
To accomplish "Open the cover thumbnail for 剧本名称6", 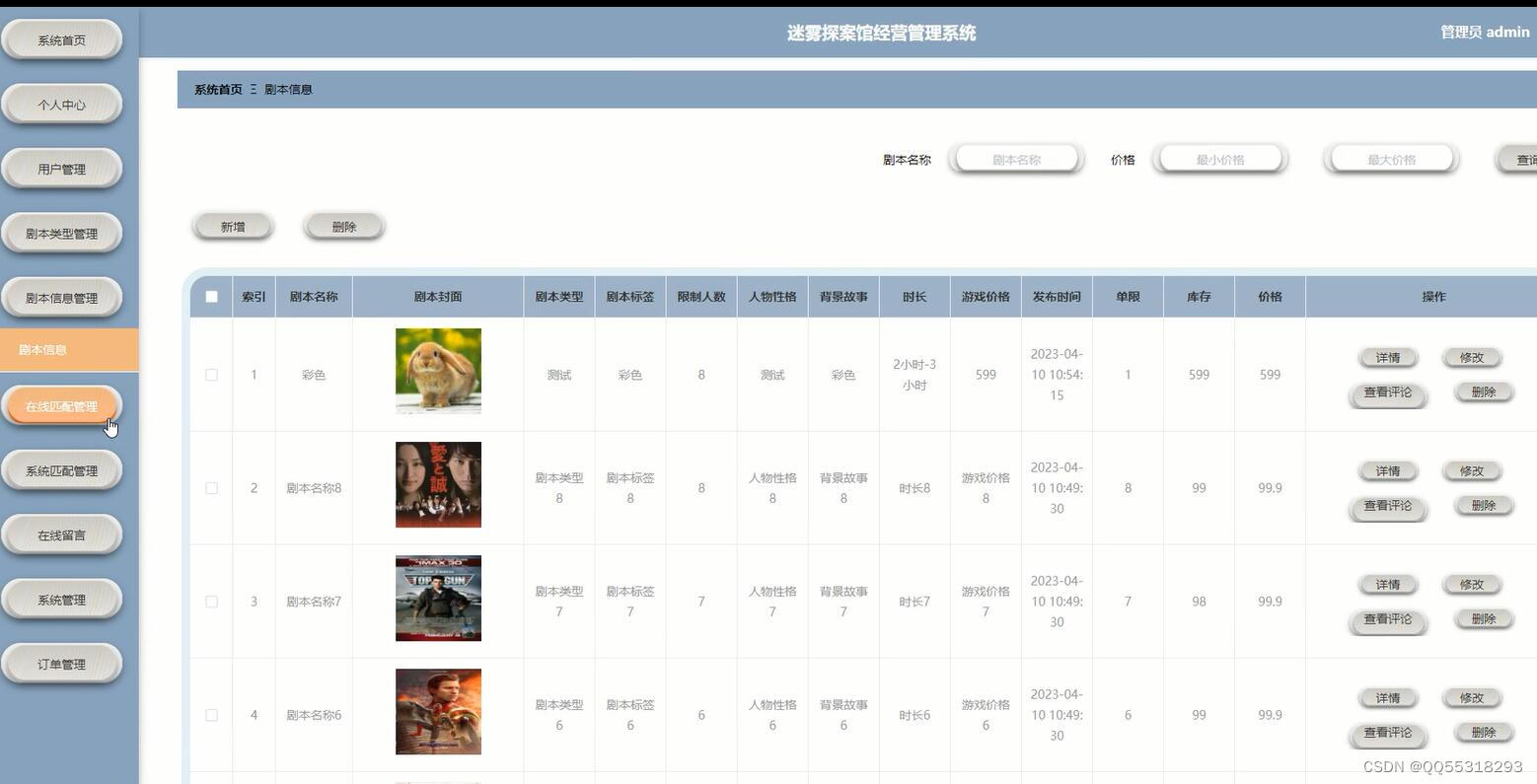I will [x=438, y=711].
